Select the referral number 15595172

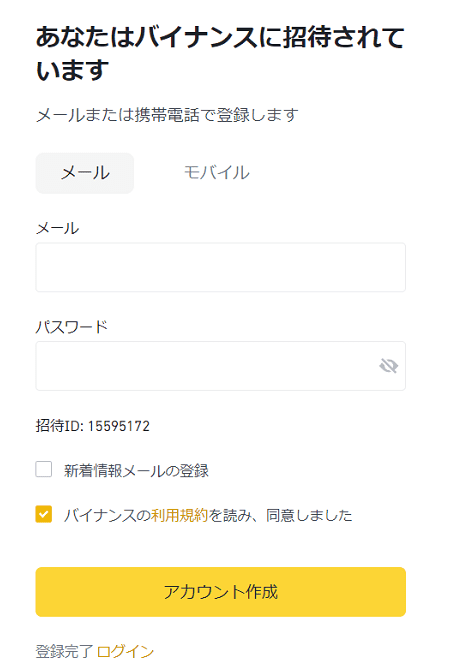click(119, 426)
